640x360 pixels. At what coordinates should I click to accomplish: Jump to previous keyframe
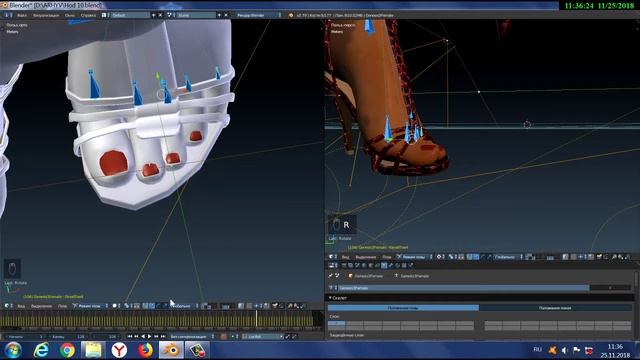click(x=136, y=337)
